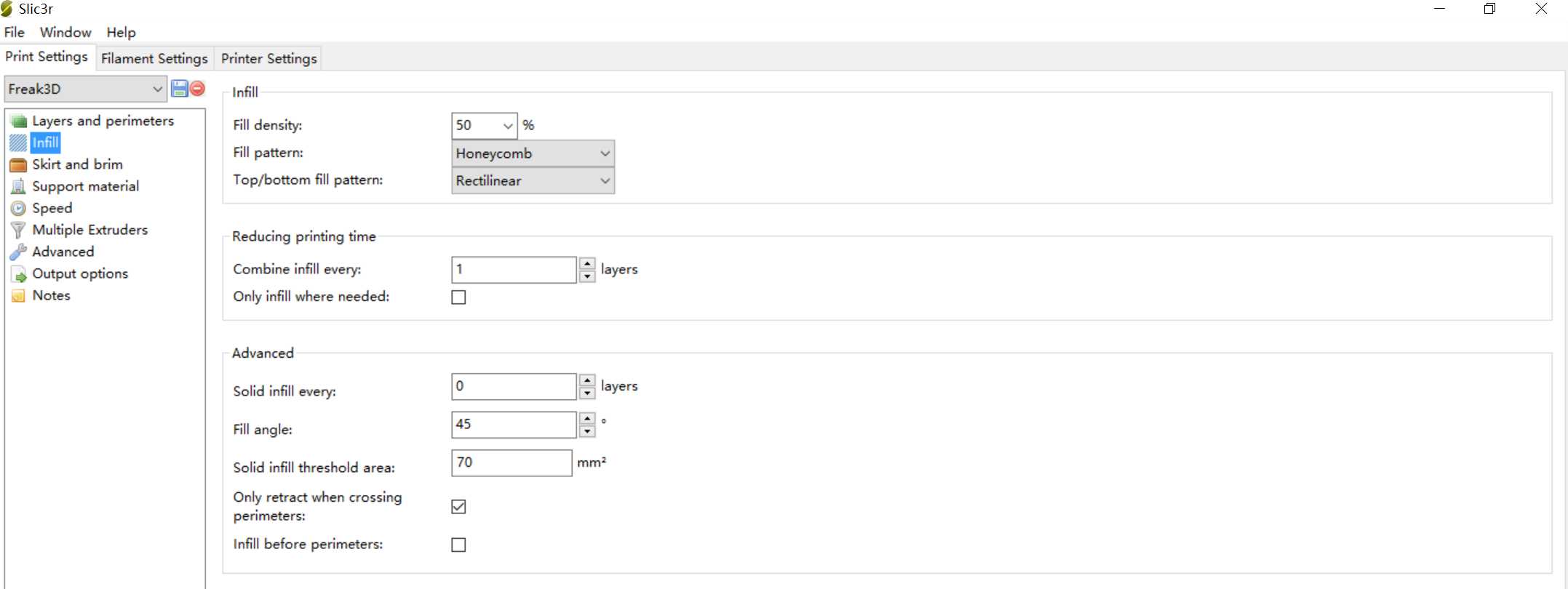Open Layers and perimeters settings page
Image resolution: width=1568 pixels, height=589 pixels.
click(x=103, y=121)
